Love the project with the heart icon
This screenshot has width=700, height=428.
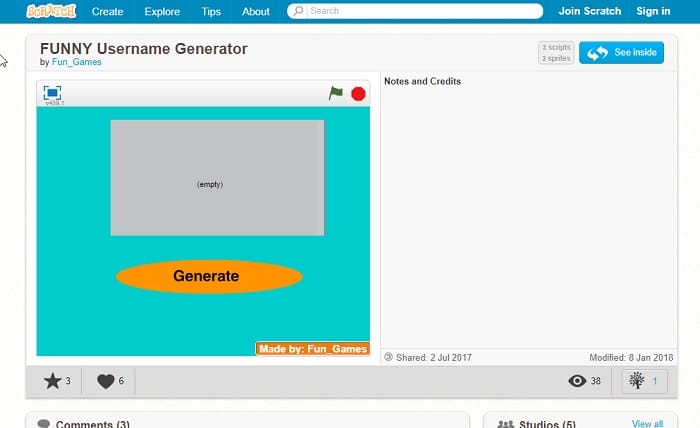point(106,381)
